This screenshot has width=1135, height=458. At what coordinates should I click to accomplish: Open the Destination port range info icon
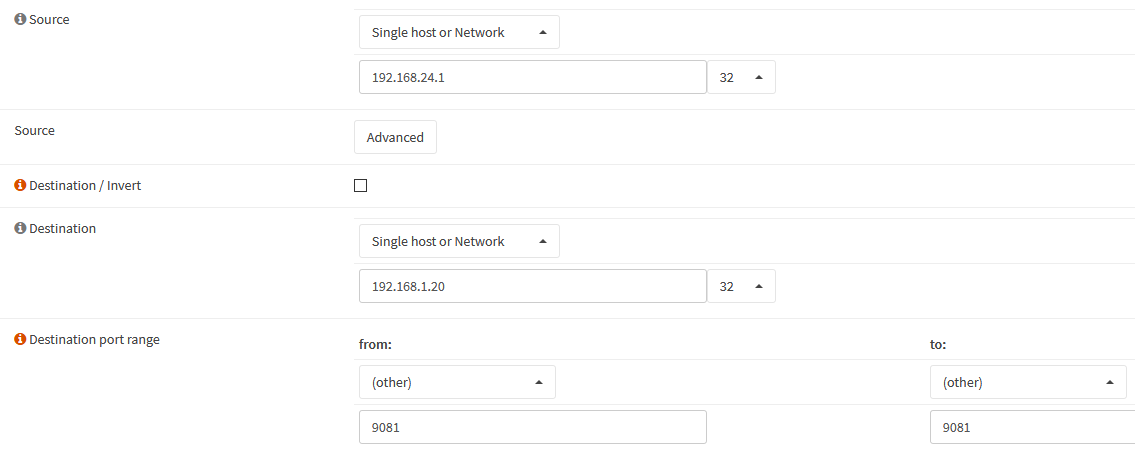click(x=20, y=340)
